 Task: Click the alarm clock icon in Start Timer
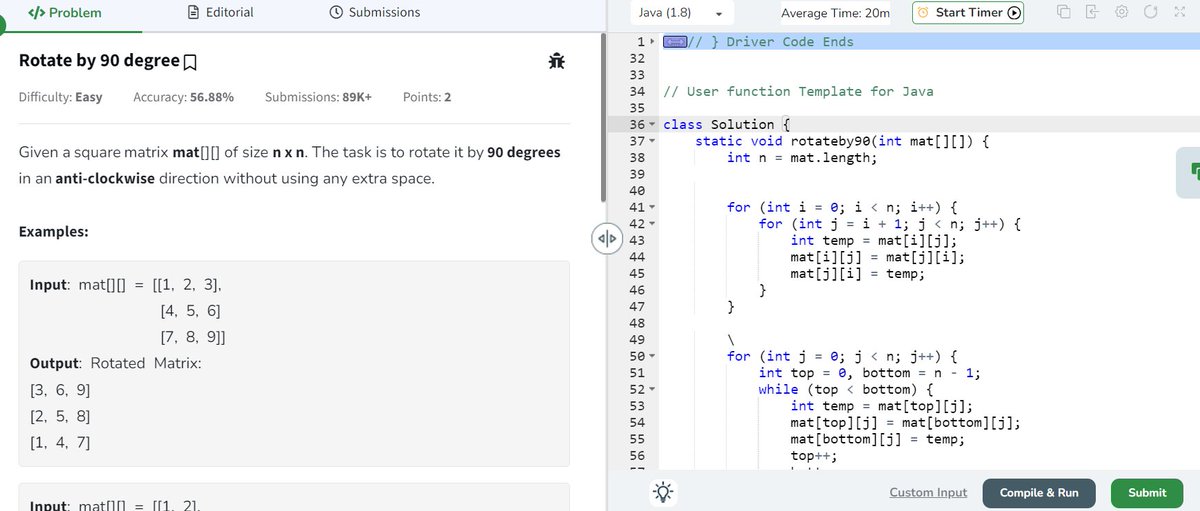click(924, 13)
